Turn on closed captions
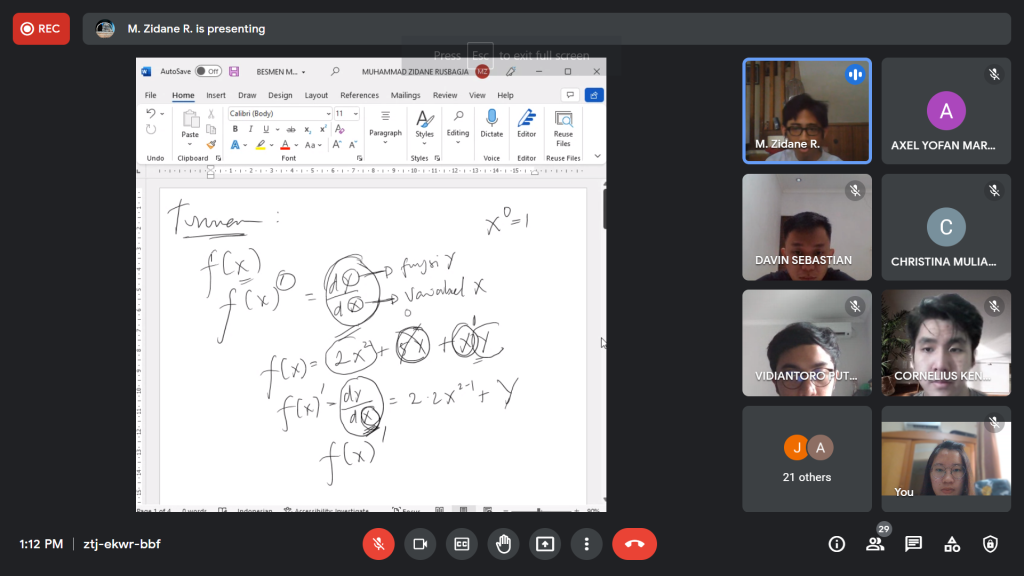The image size is (1024, 576). pos(462,544)
